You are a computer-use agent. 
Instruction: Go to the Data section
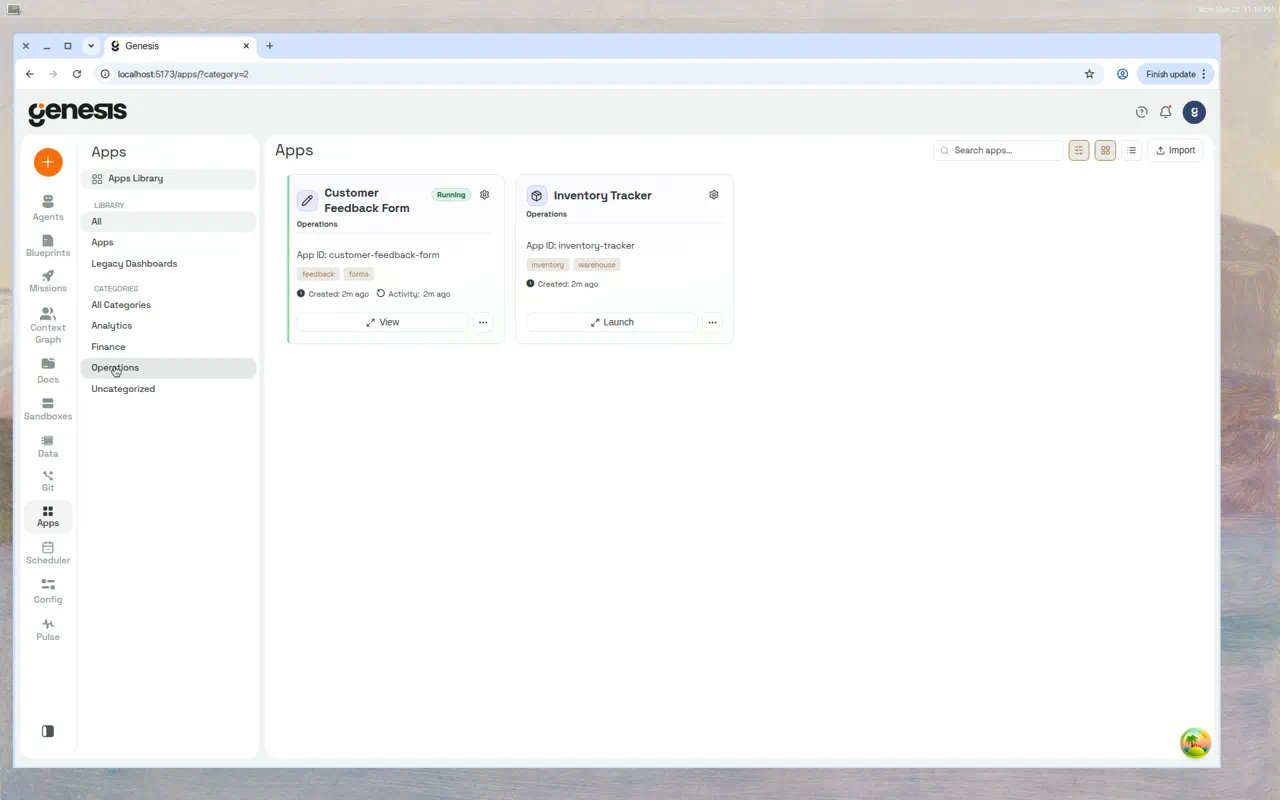(x=48, y=446)
